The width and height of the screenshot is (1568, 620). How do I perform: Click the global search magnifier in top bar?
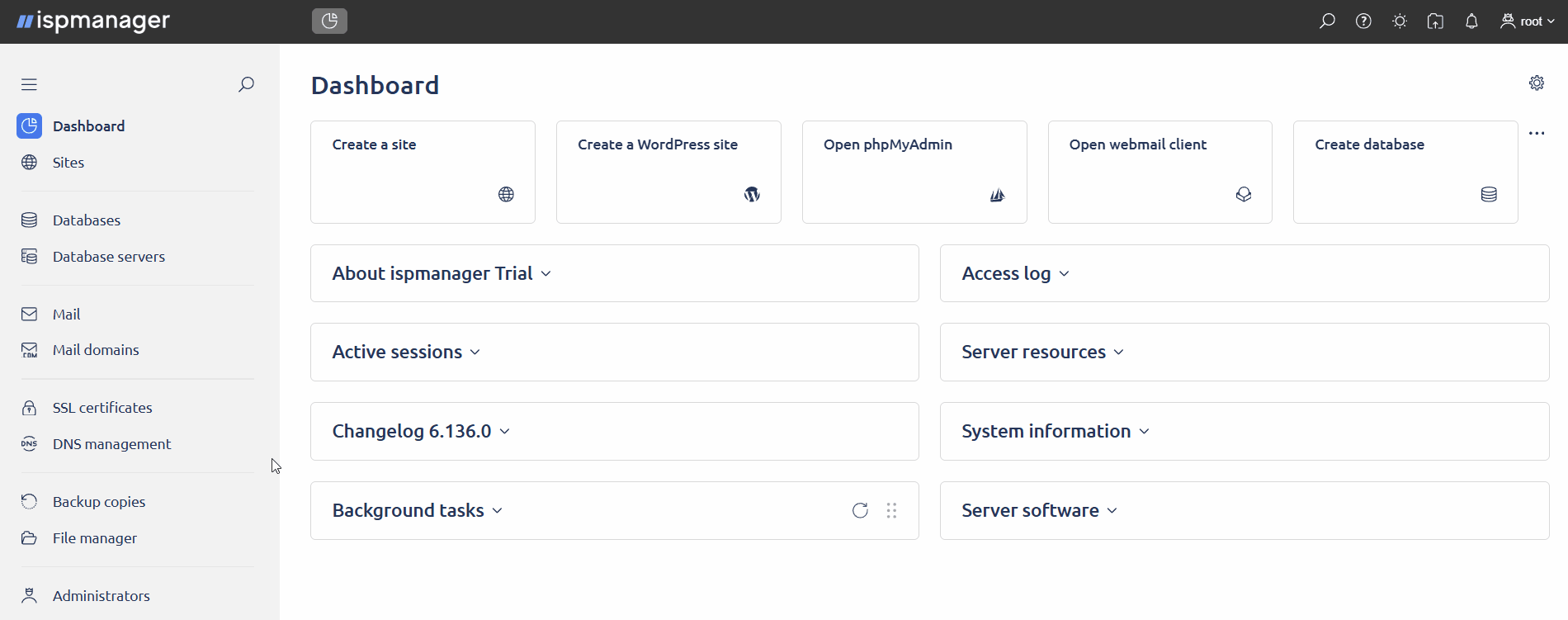coord(1327,21)
